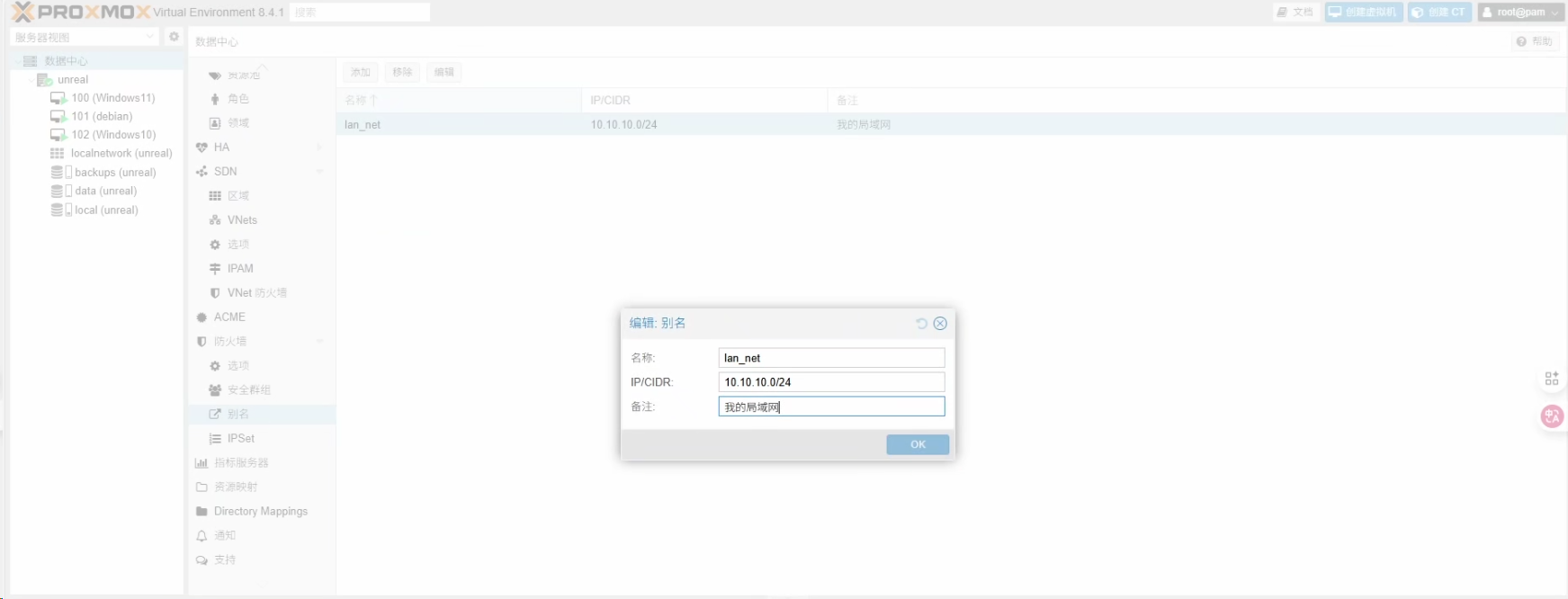Screen dimensions: 1568x599
Task: Click the translate icon at the right edge
Action: pos(1552,416)
